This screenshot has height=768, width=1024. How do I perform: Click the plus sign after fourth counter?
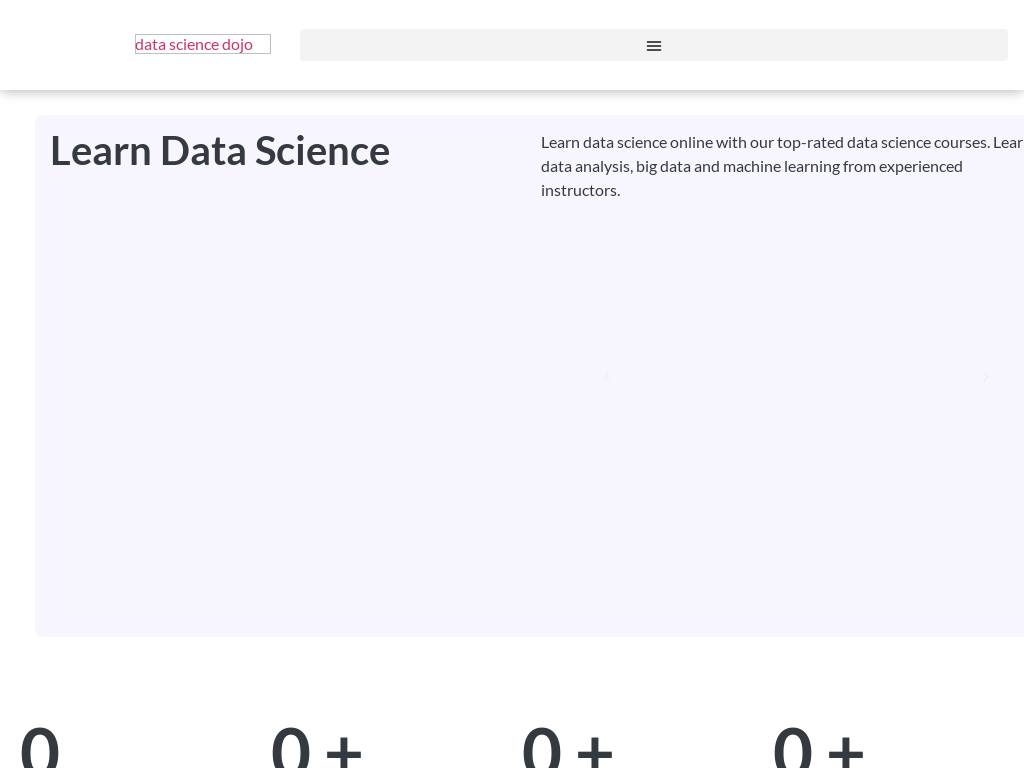pos(846,748)
